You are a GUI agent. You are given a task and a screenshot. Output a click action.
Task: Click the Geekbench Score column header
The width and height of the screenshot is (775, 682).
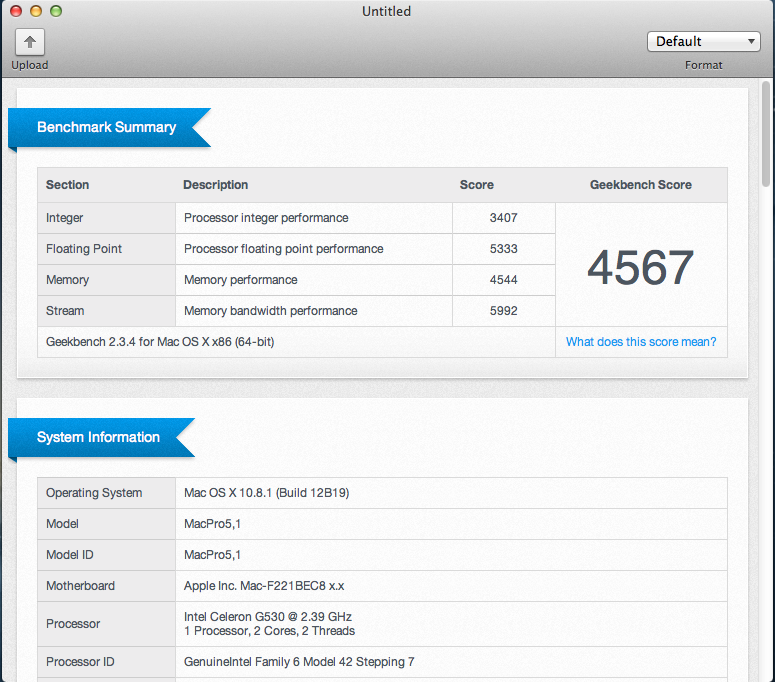tap(641, 185)
